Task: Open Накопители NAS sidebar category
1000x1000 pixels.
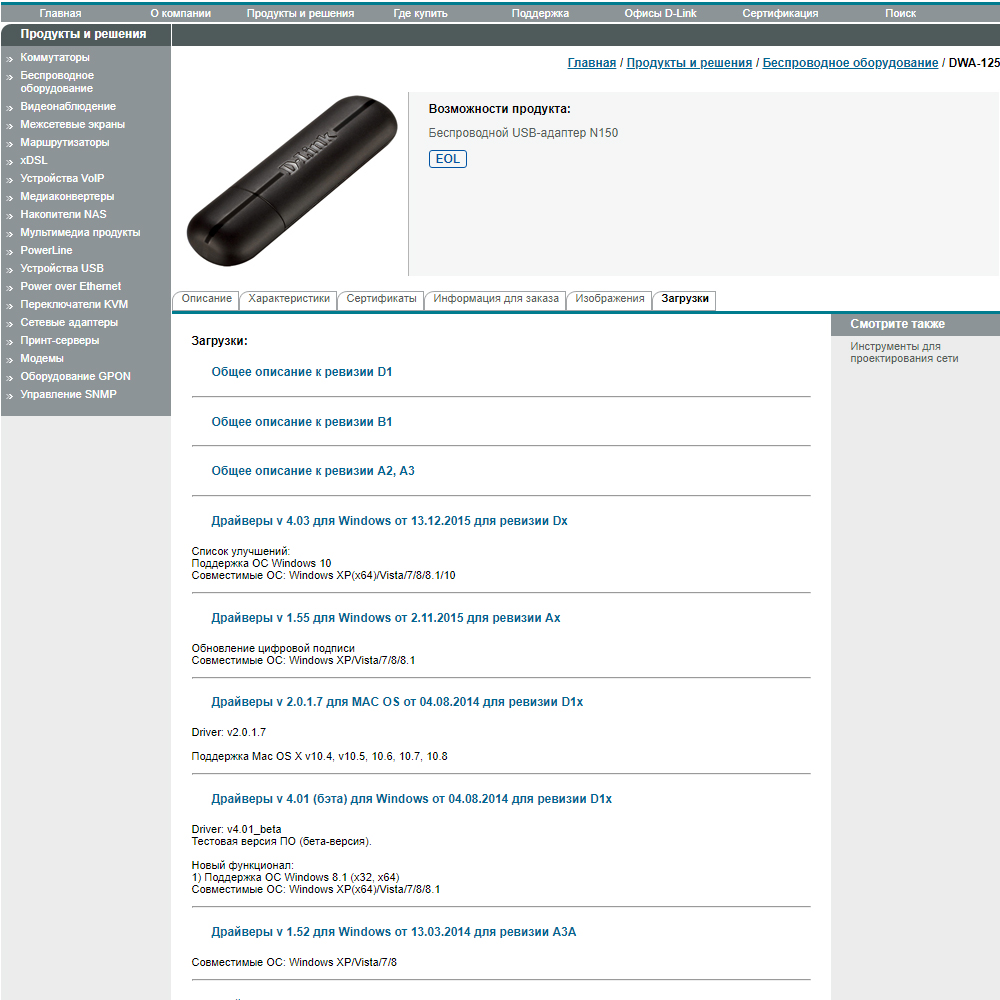Action: click(x=63, y=214)
